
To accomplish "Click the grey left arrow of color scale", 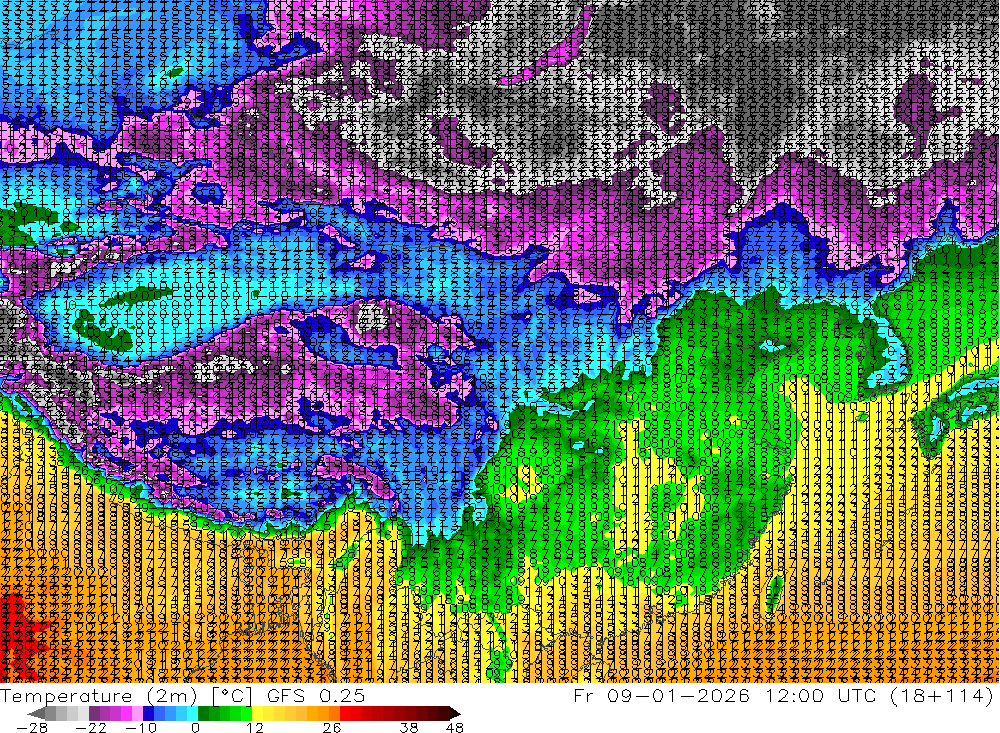I will (x=37, y=713).
